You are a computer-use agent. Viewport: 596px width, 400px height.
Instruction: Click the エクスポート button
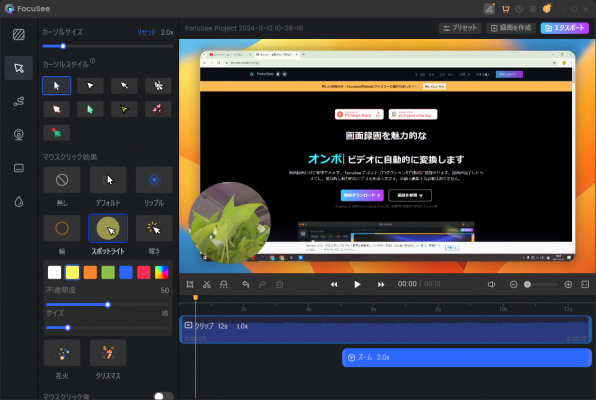coord(565,28)
